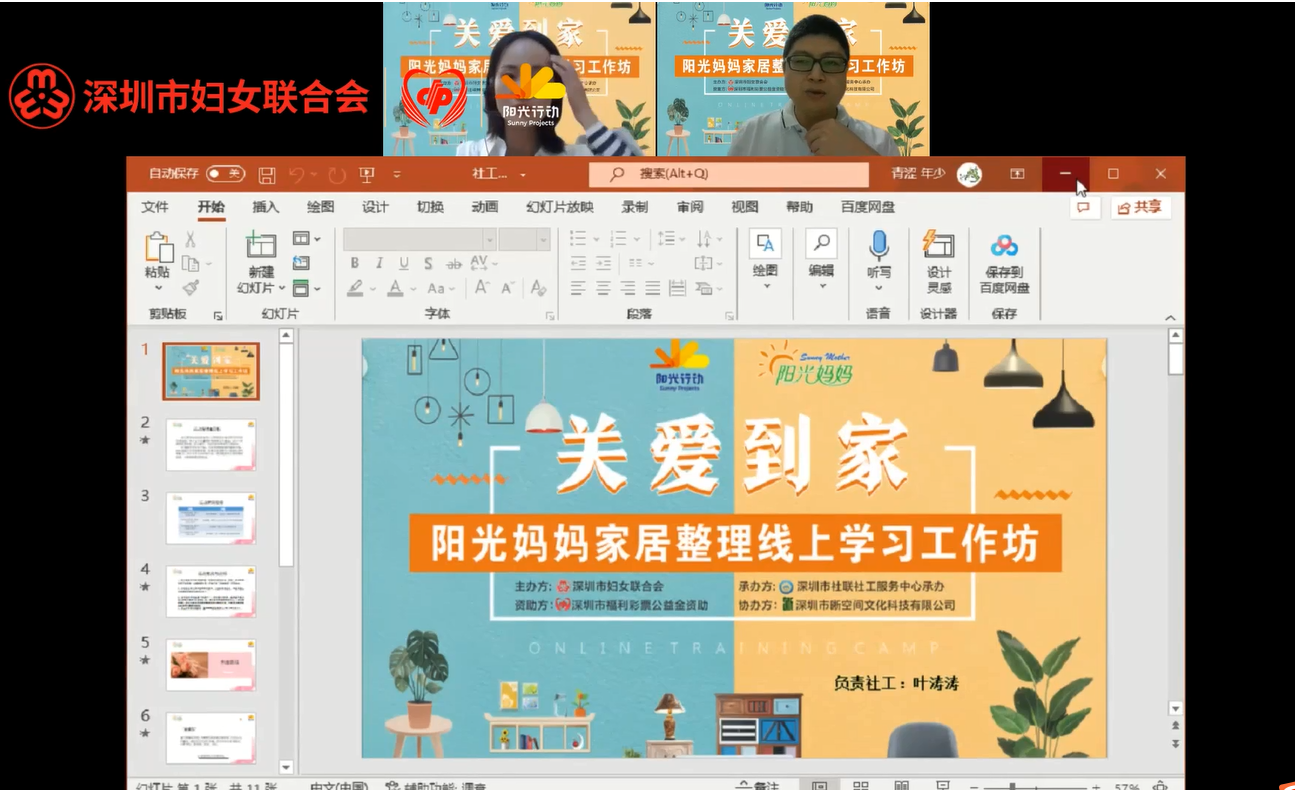Click the Share (共享) button
1295x790 pixels.
(x=1140, y=207)
